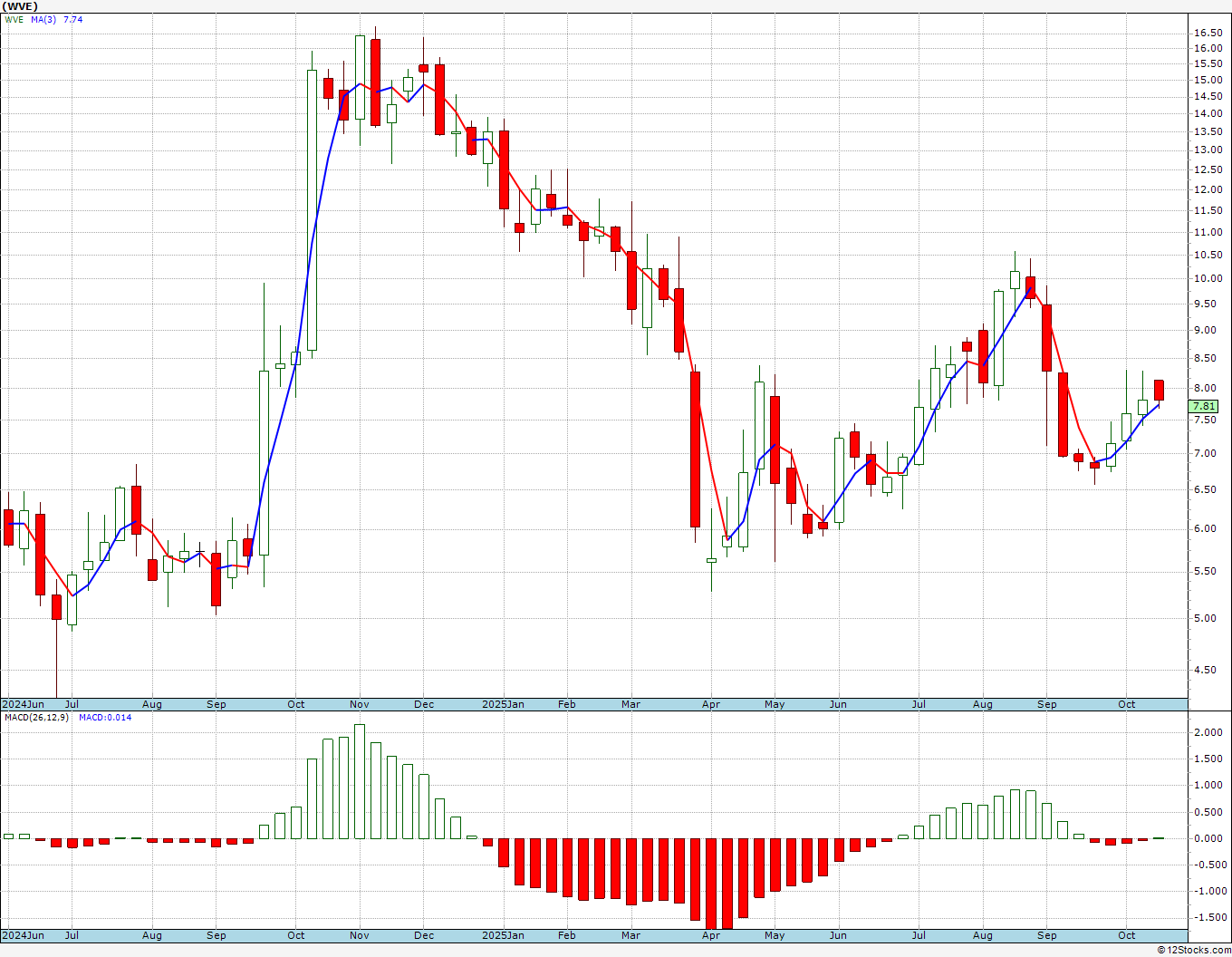Select the 12.00 price axis label
This screenshot has height=957, width=1232.
coord(1208,190)
